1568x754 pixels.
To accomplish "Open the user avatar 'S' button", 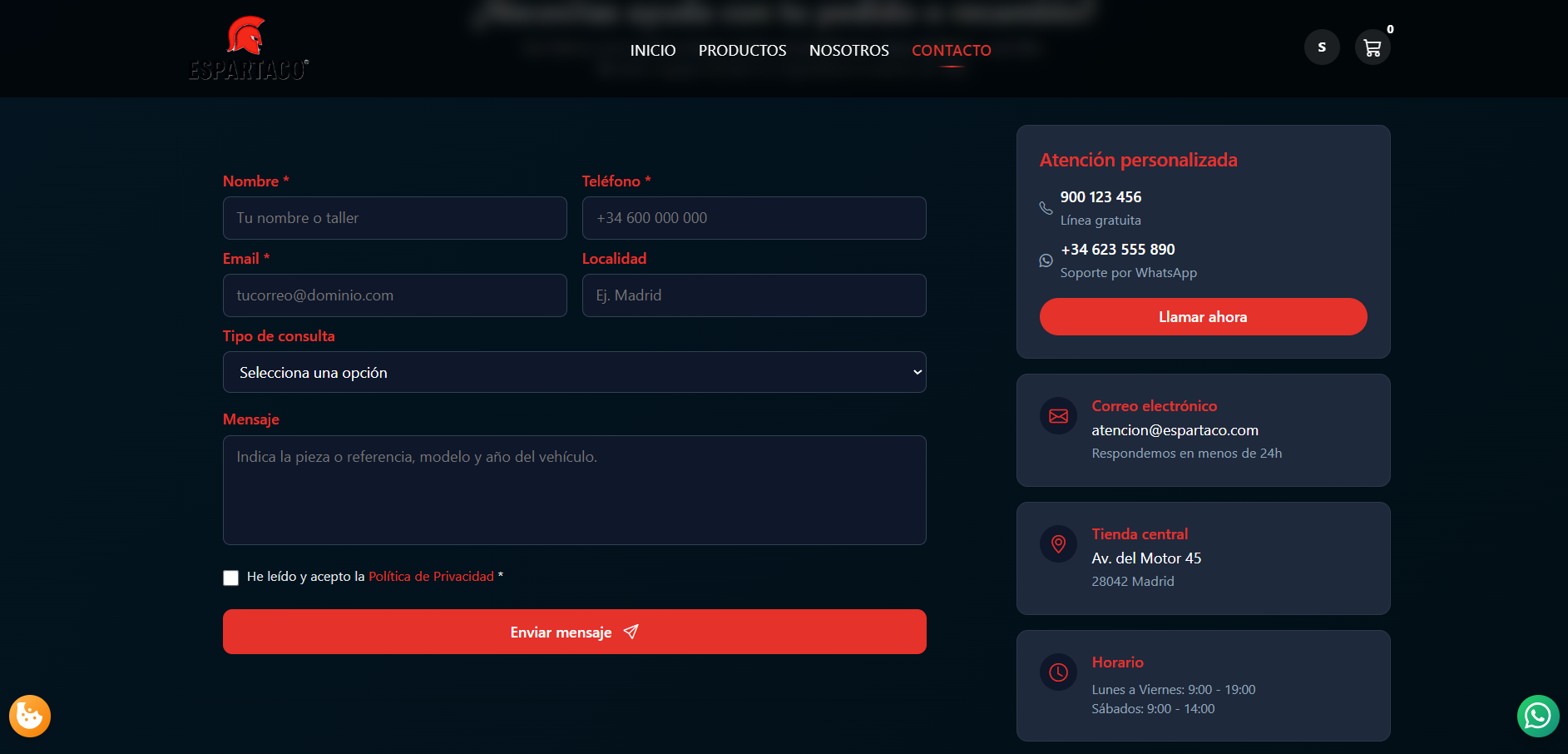I will click(1322, 47).
